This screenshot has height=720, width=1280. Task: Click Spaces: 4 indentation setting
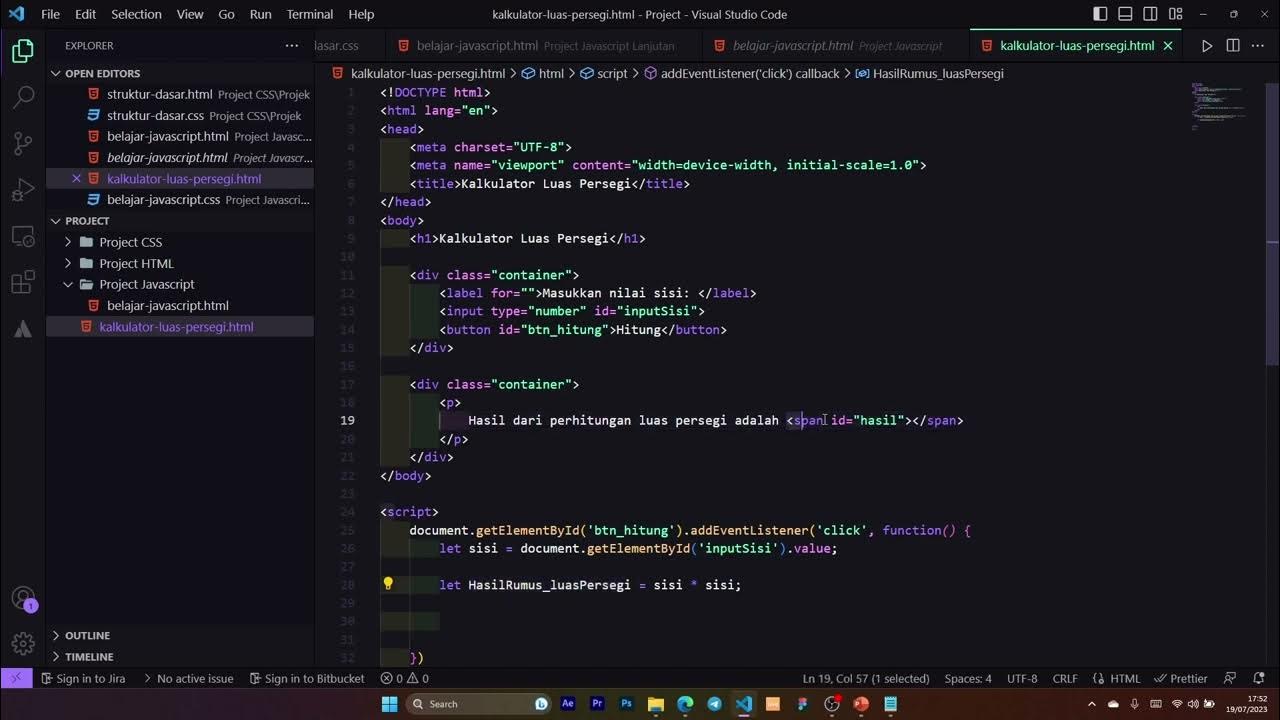(968, 678)
